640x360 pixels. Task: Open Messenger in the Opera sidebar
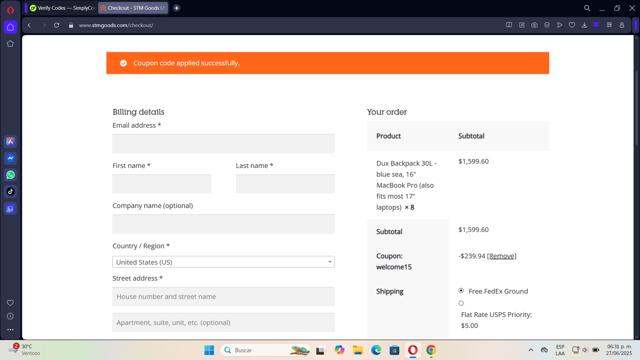[10, 158]
